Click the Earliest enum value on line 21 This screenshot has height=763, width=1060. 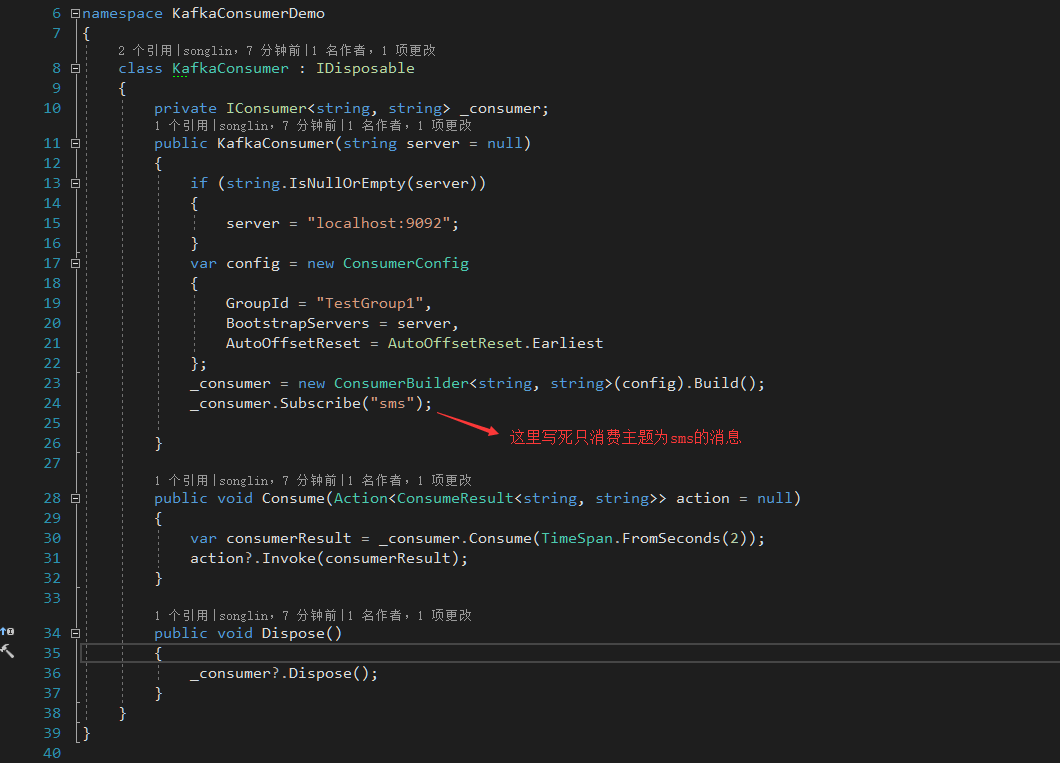(567, 343)
